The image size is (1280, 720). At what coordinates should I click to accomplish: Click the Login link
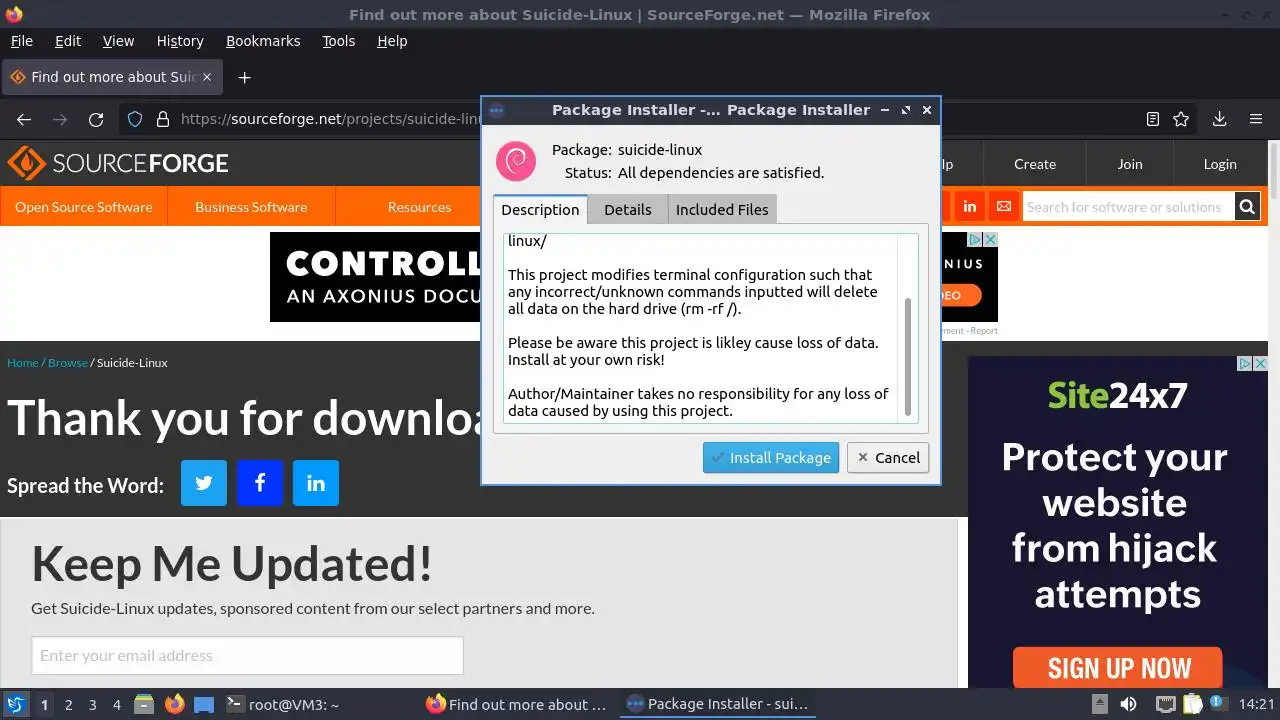[x=1220, y=164]
